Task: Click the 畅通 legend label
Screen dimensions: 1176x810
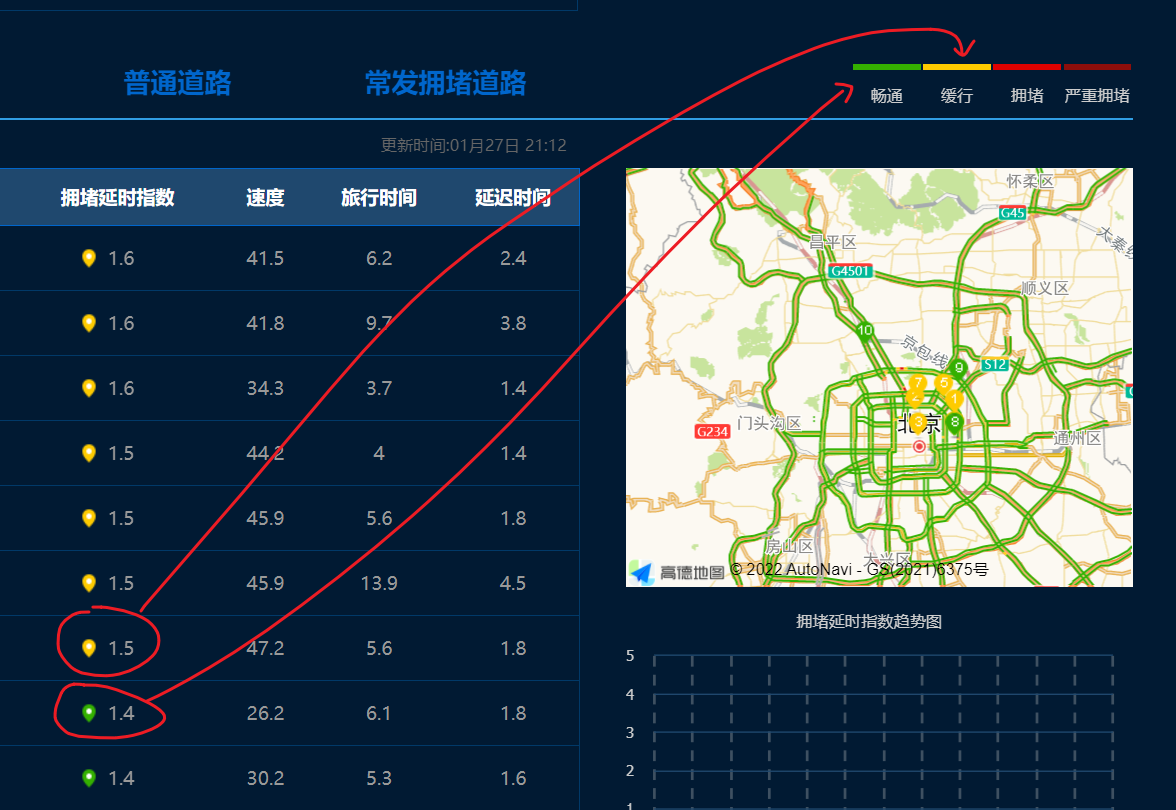Action: click(x=886, y=96)
